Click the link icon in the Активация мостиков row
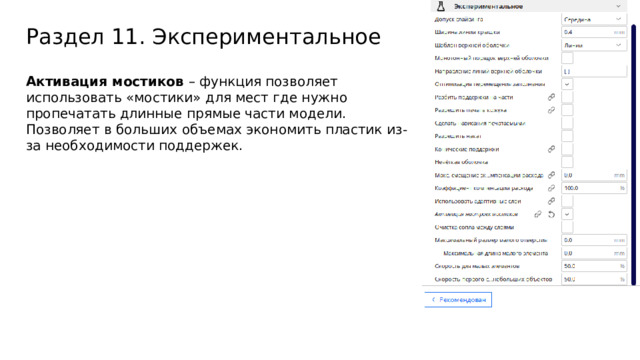Image resolution: width=640 pixels, height=360 pixels. coord(538,214)
